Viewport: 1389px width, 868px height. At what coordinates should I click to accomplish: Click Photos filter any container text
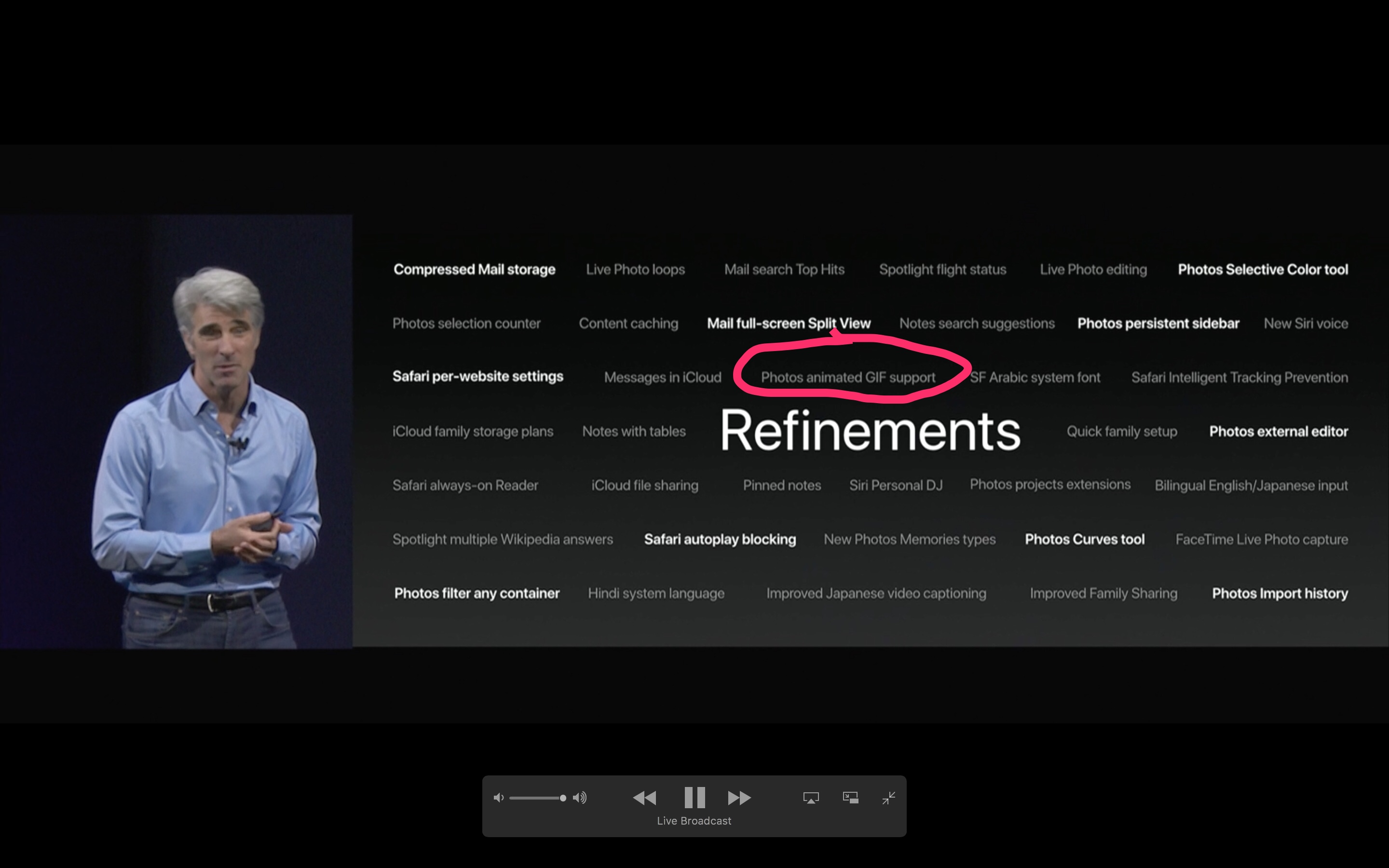(477, 593)
